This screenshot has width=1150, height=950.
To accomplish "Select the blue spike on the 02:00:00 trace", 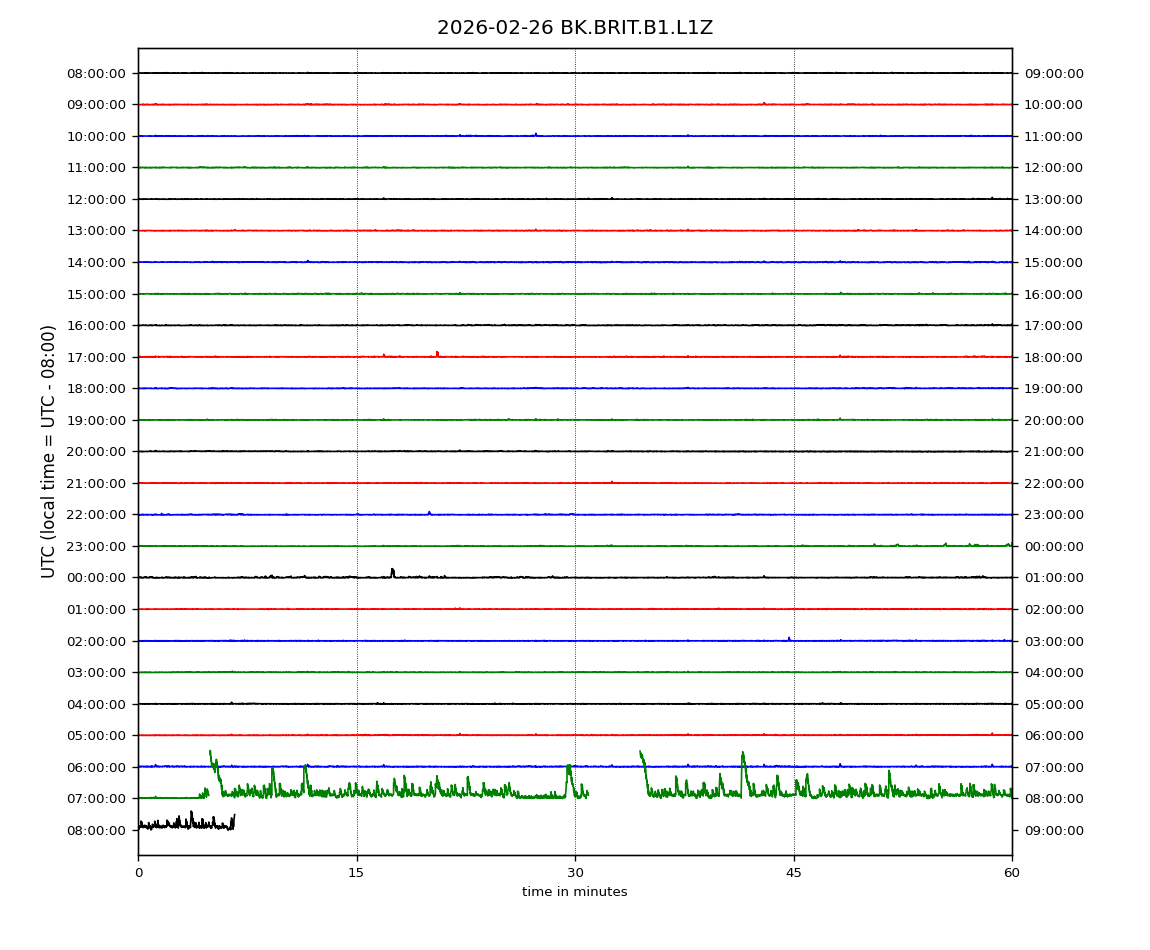I will (x=789, y=638).
